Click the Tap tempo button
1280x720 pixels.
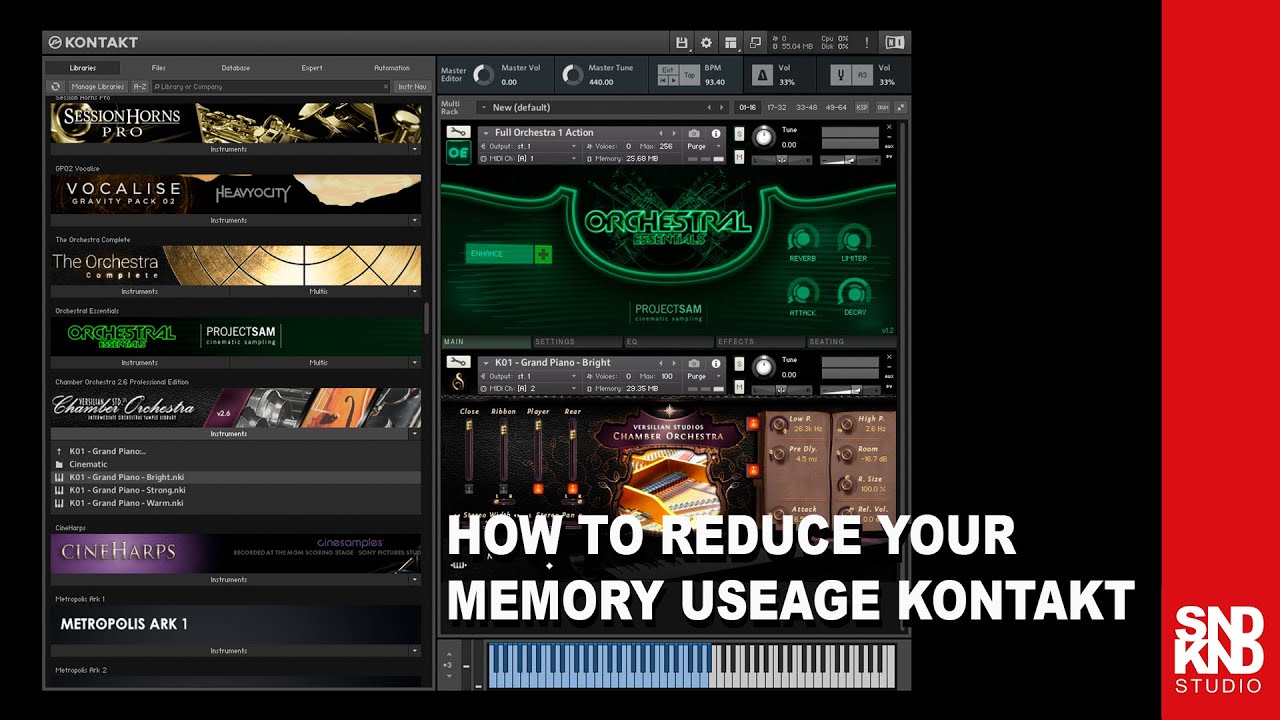coord(690,75)
